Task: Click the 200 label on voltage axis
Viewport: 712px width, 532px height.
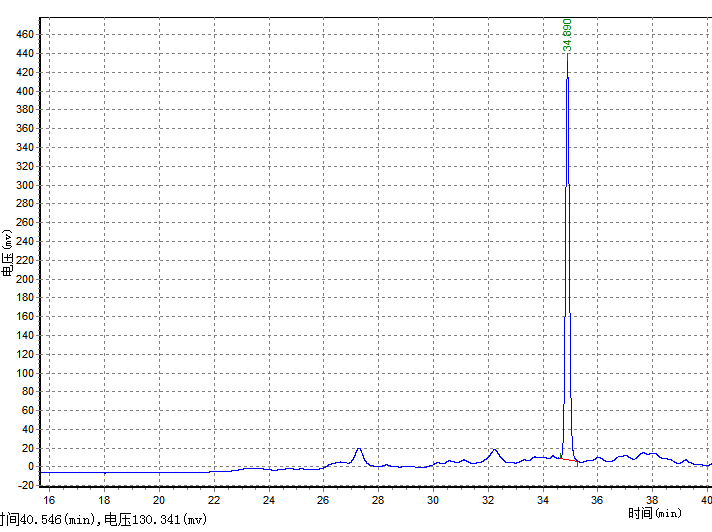Action: (24, 279)
